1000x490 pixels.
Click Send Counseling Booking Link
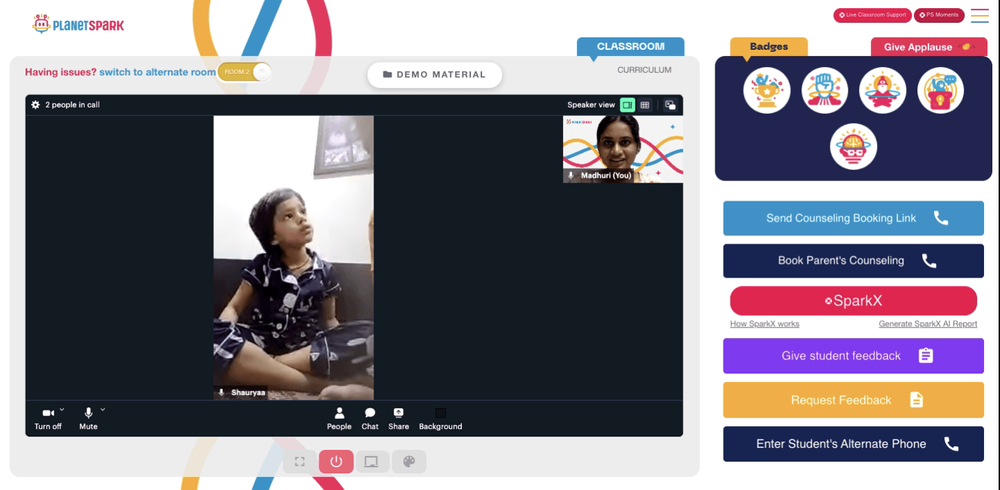[x=853, y=218]
